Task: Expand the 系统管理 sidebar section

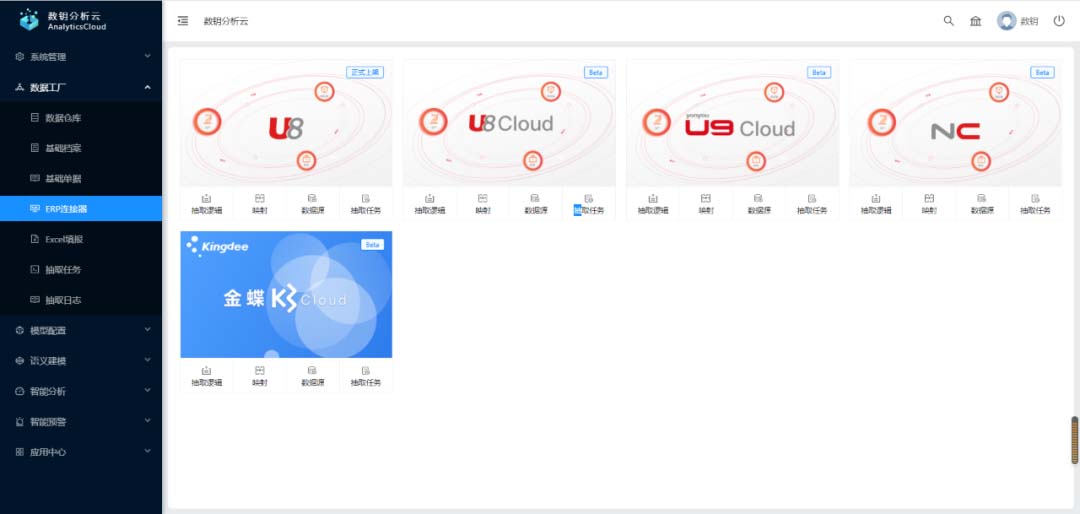Action: click(x=81, y=57)
